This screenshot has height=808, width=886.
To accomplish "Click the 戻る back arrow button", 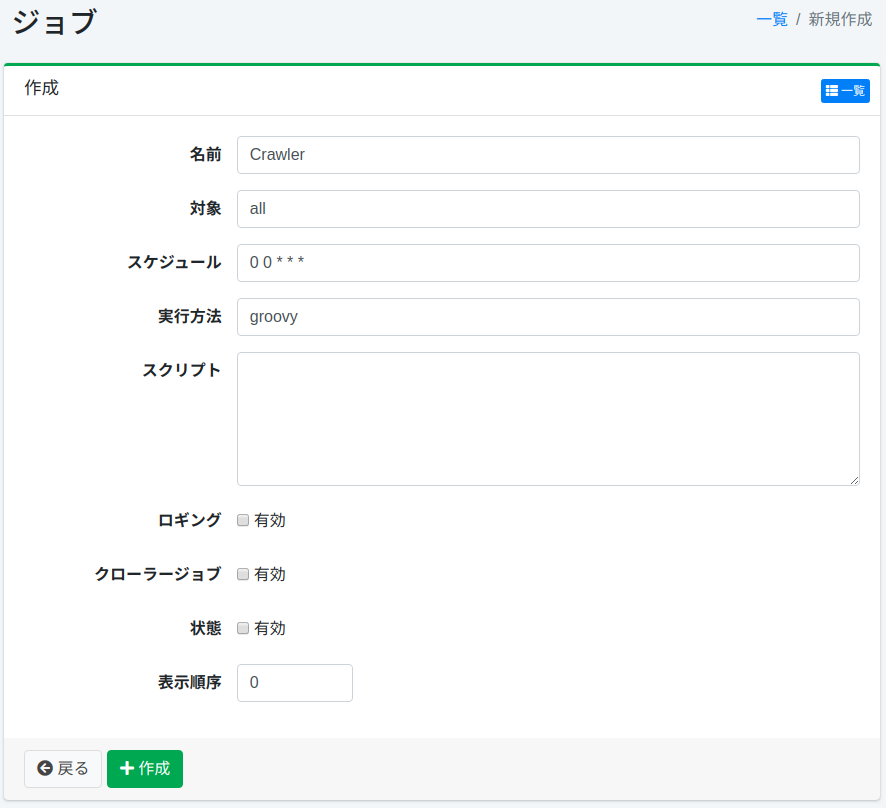I will coord(63,769).
